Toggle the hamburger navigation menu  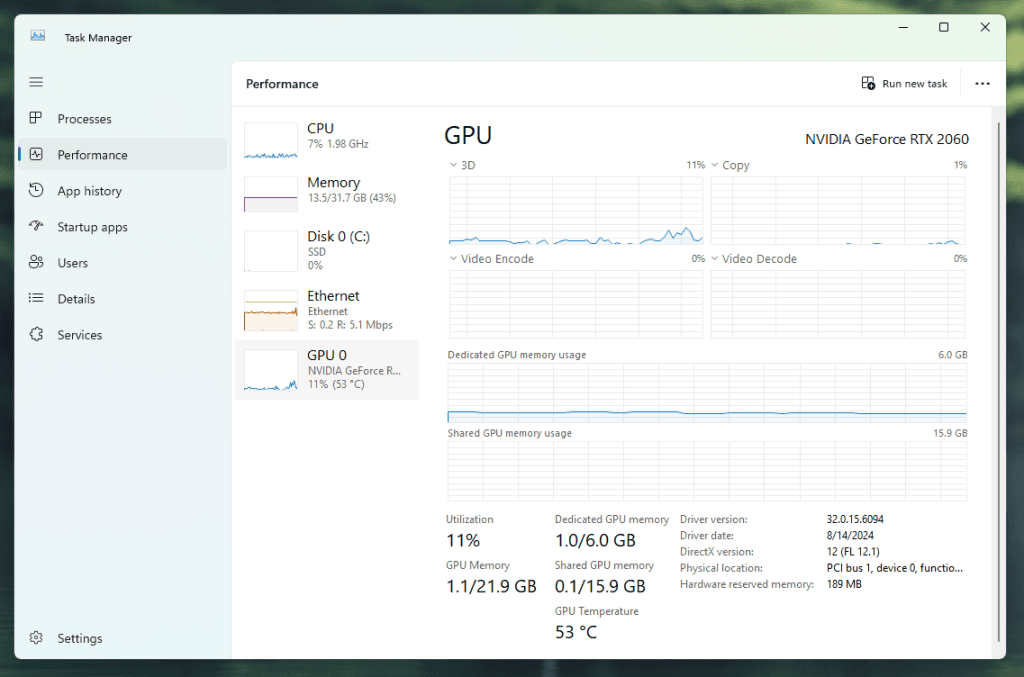pyautogui.click(x=36, y=82)
